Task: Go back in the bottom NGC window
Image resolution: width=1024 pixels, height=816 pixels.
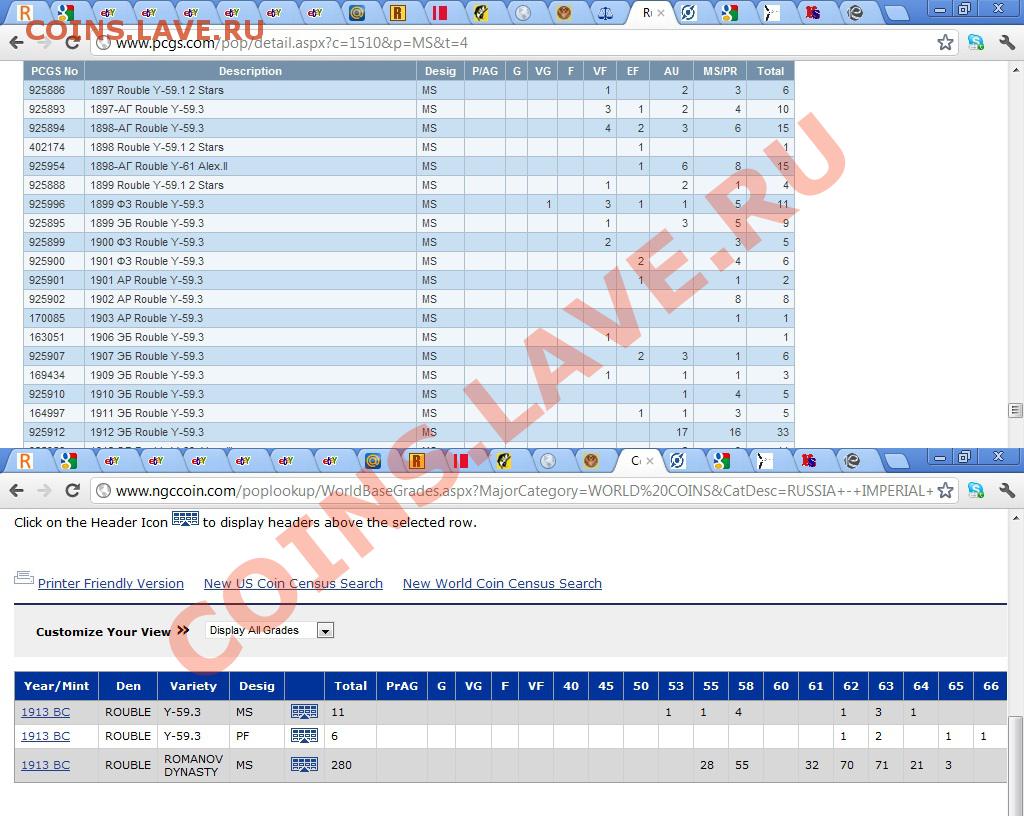Action: [16, 491]
